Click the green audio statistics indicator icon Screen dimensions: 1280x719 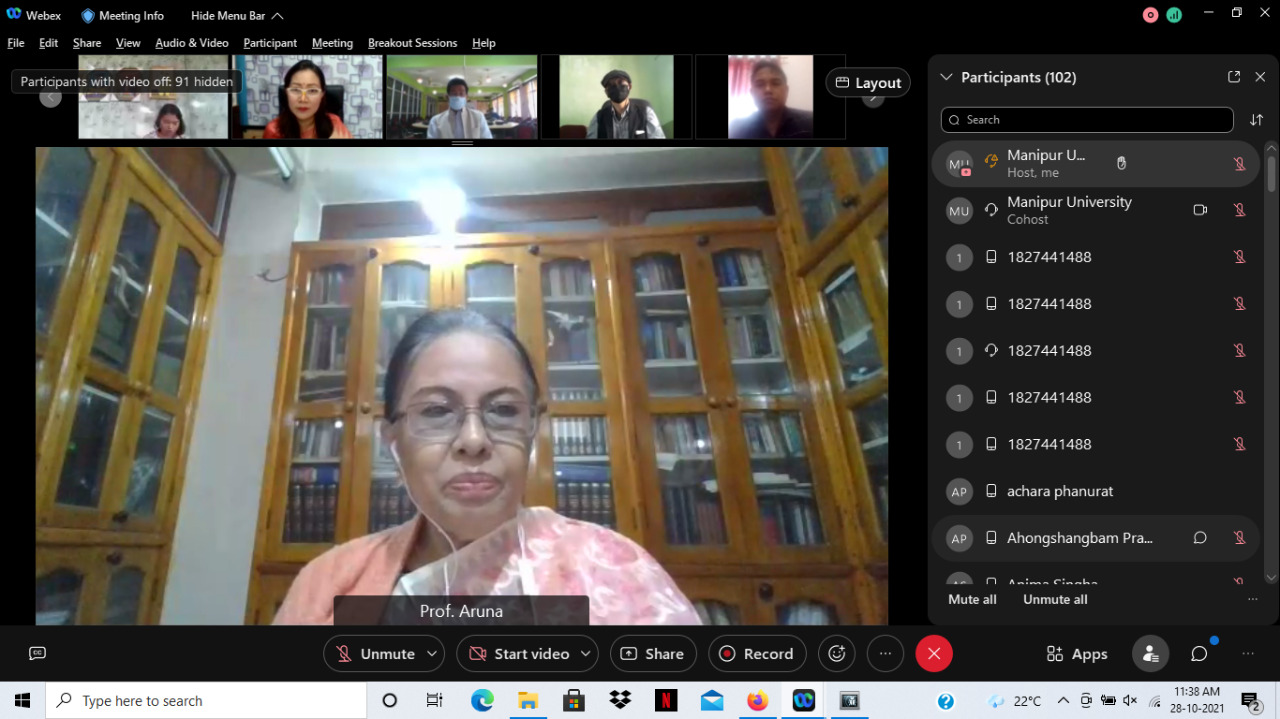pos(1174,15)
